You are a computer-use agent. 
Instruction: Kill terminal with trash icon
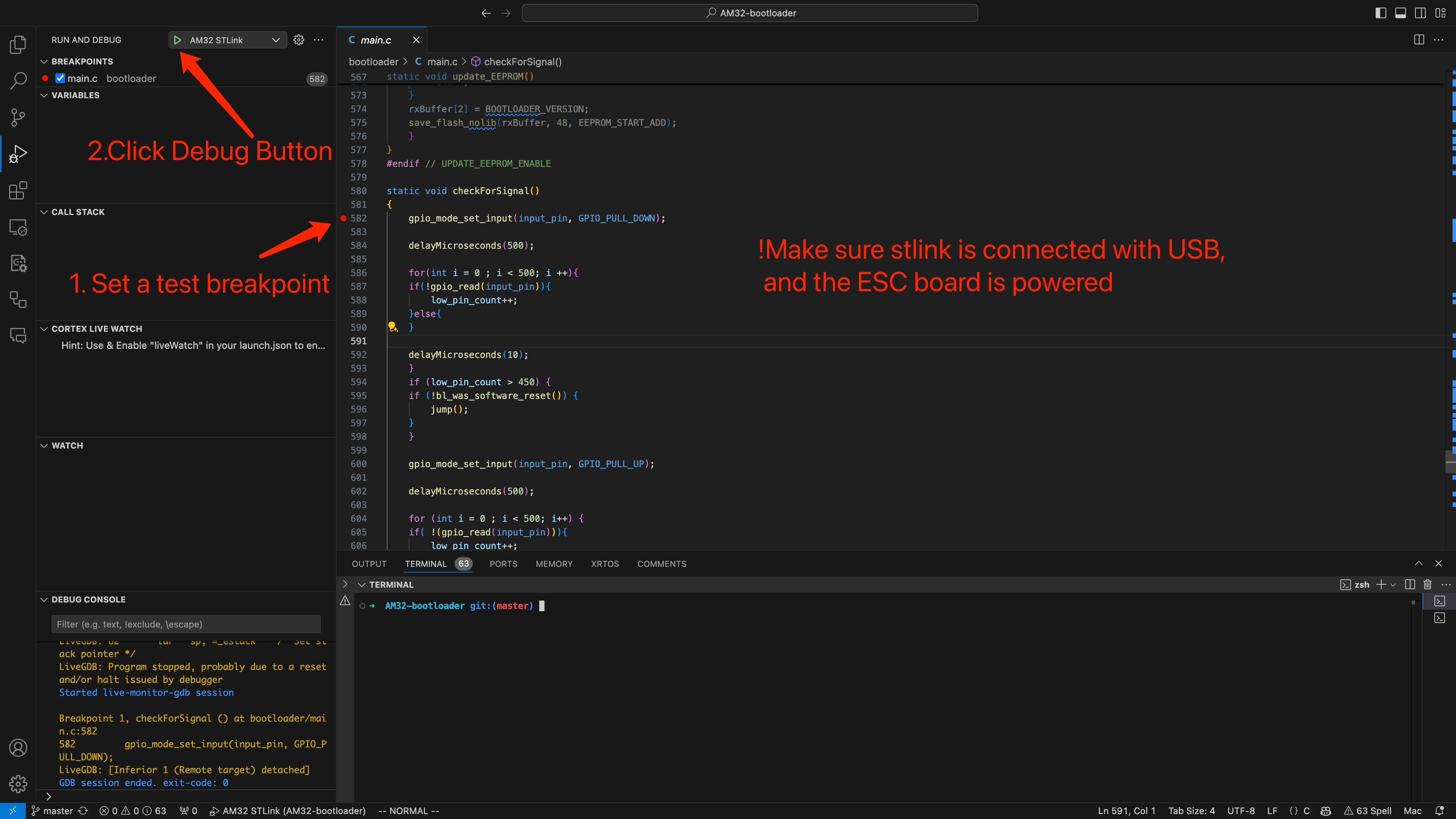point(1428,584)
